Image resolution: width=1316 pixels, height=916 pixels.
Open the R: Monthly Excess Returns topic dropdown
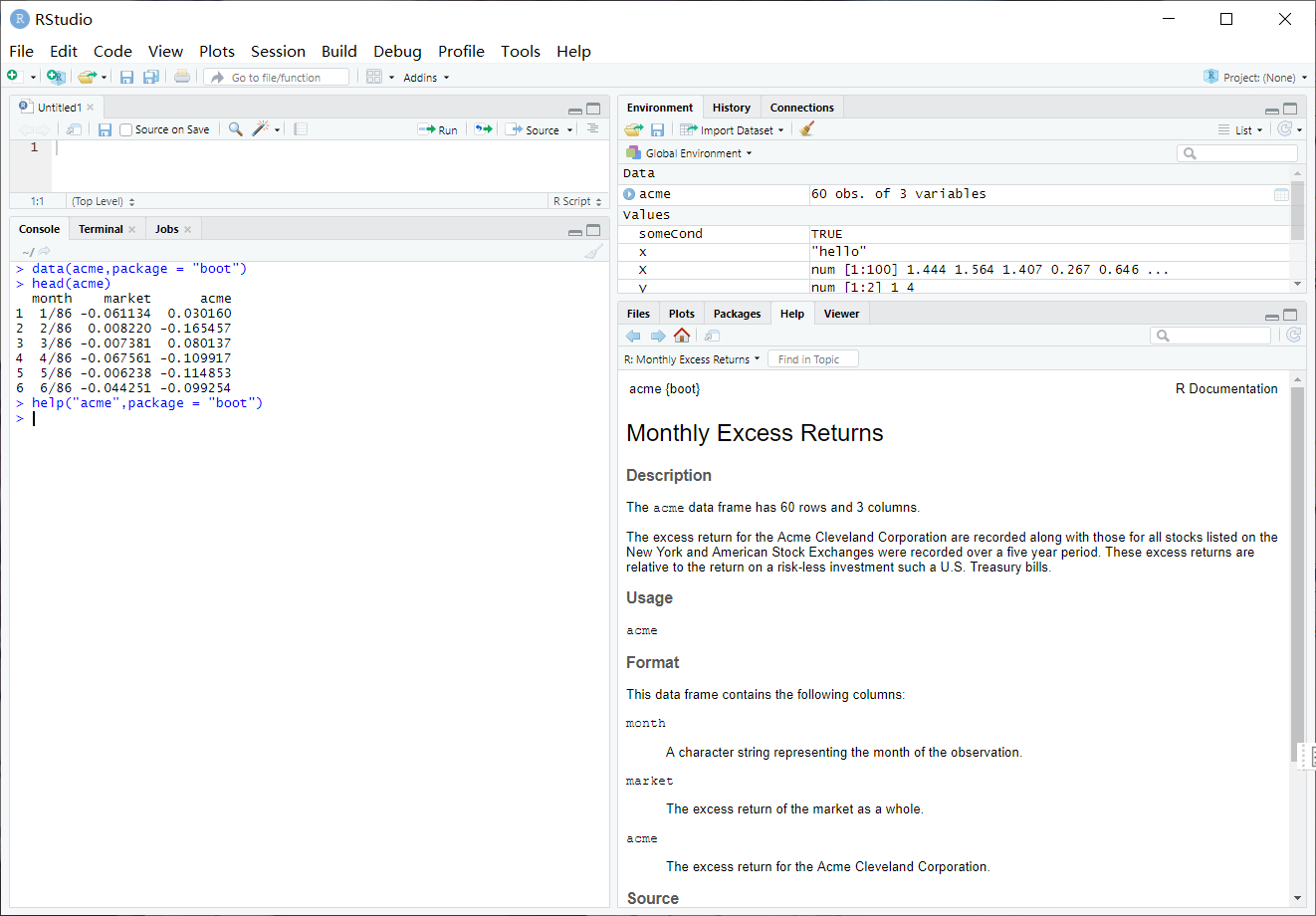pos(692,359)
